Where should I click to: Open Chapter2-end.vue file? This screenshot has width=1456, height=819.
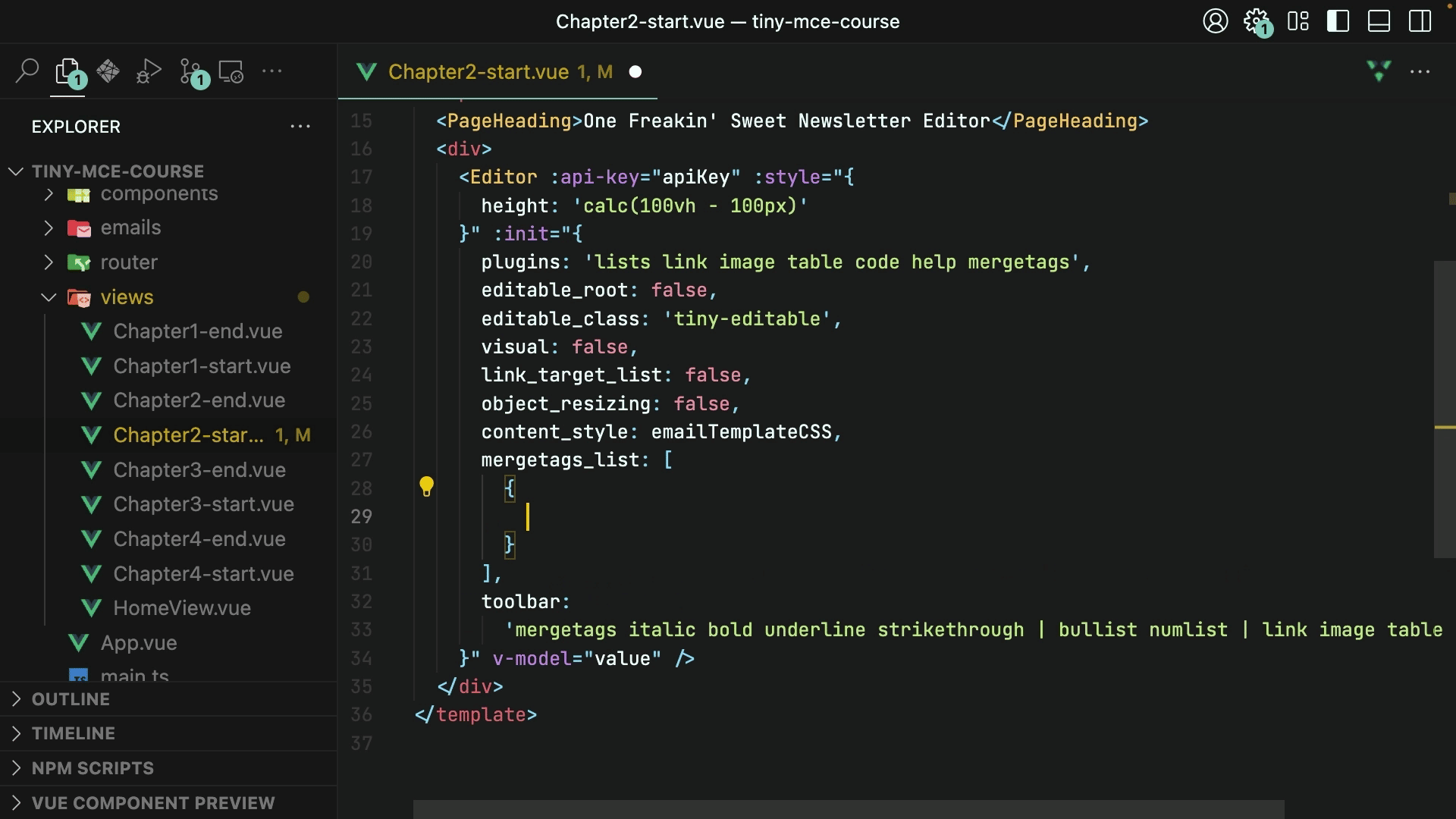pyautogui.click(x=199, y=400)
